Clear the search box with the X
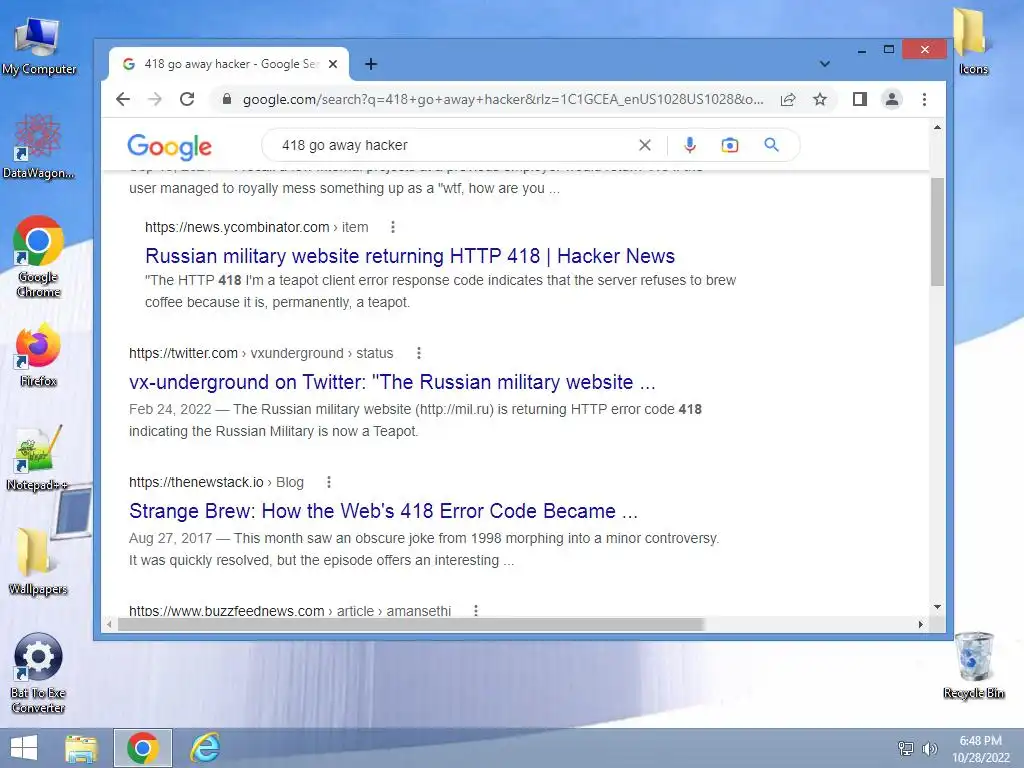The width and height of the screenshot is (1024, 768). [645, 145]
